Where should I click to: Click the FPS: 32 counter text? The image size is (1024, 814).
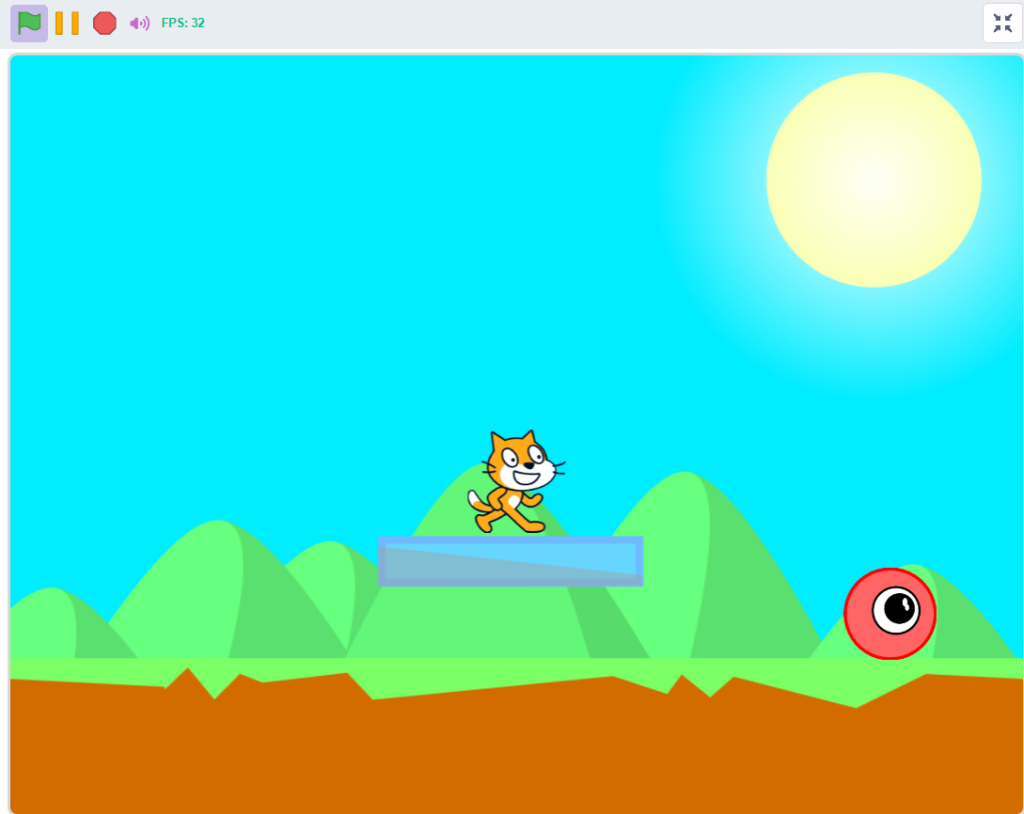click(x=183, y=23)
